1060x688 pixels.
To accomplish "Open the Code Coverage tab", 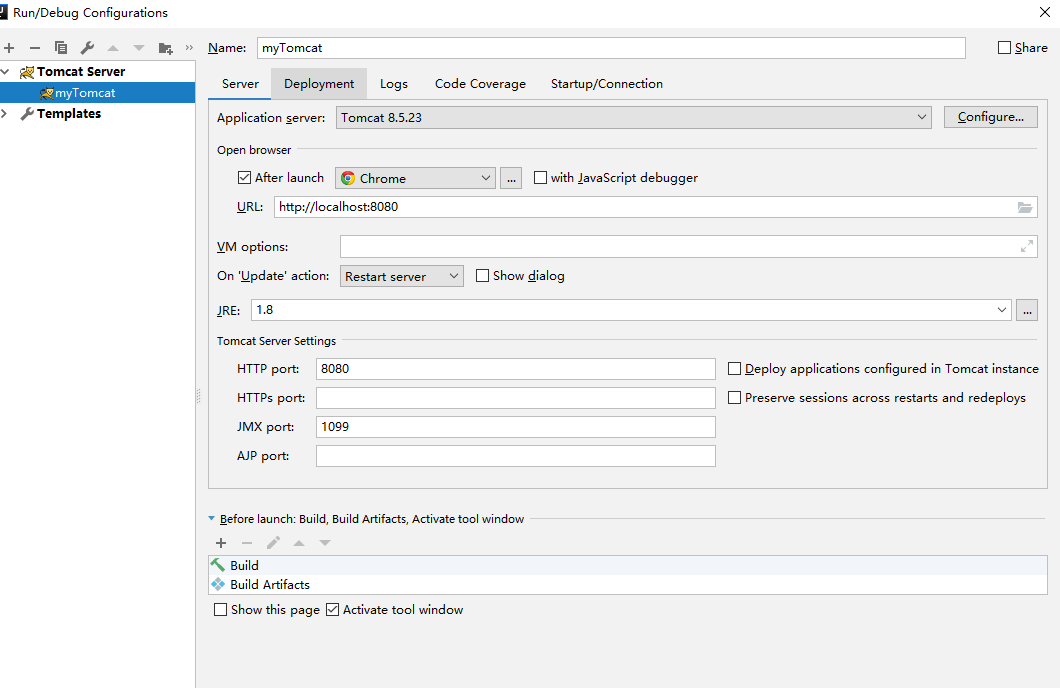I will [480, 84].
